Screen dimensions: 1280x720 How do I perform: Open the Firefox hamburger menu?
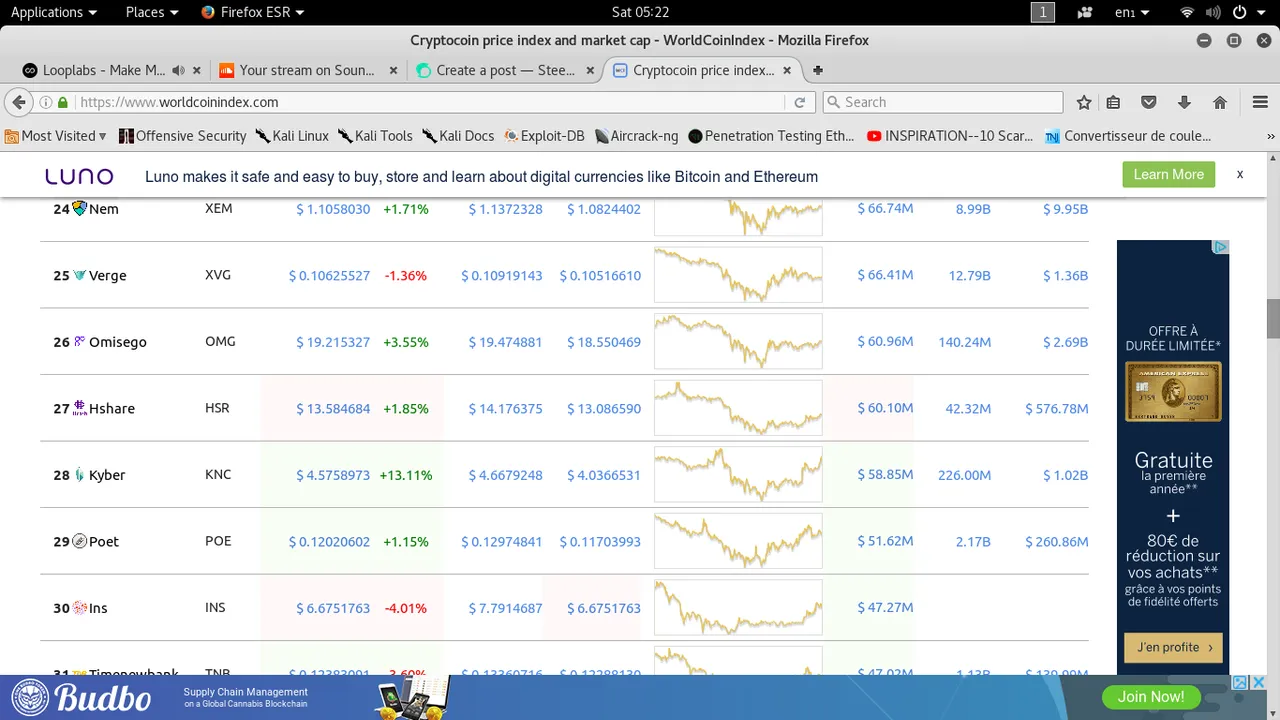[x=1260, y=102]
